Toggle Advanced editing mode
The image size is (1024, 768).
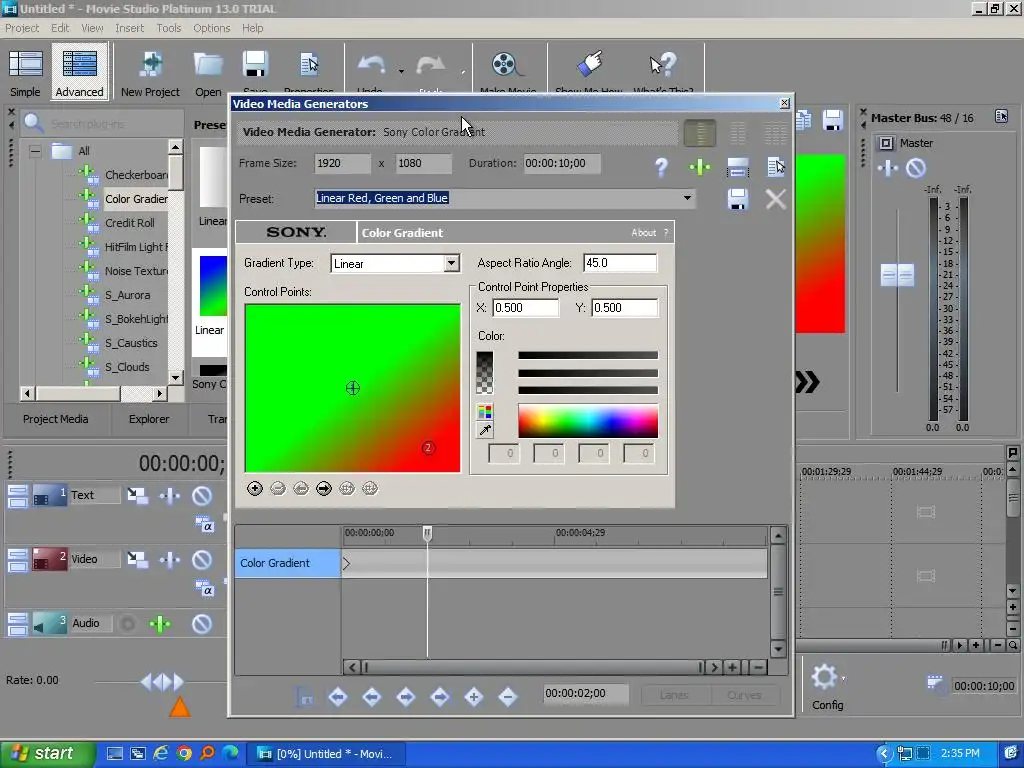point(80,71)
